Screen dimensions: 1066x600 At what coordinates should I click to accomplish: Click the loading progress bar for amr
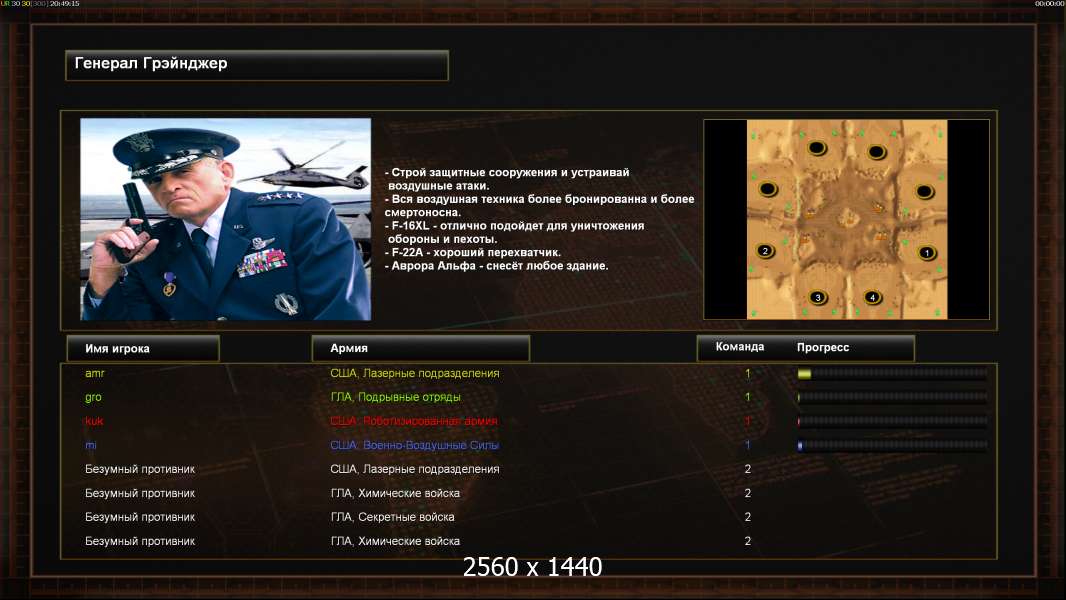pos(893,373)
